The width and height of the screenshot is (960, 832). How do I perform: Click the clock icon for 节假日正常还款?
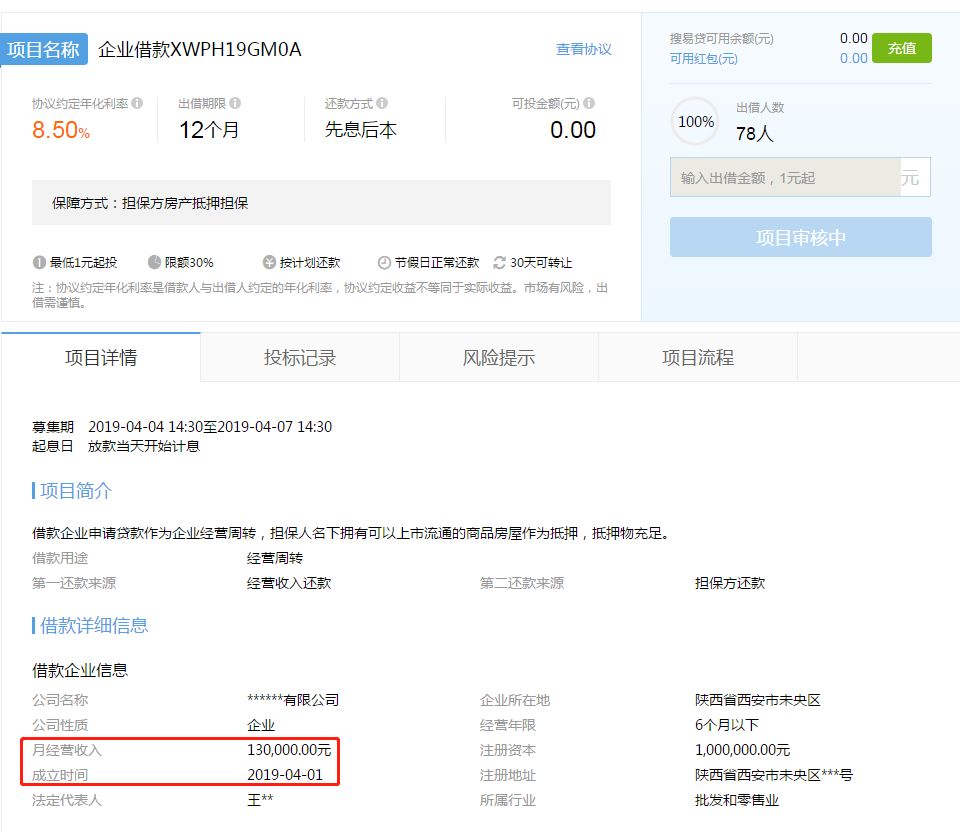click(384, 263)
